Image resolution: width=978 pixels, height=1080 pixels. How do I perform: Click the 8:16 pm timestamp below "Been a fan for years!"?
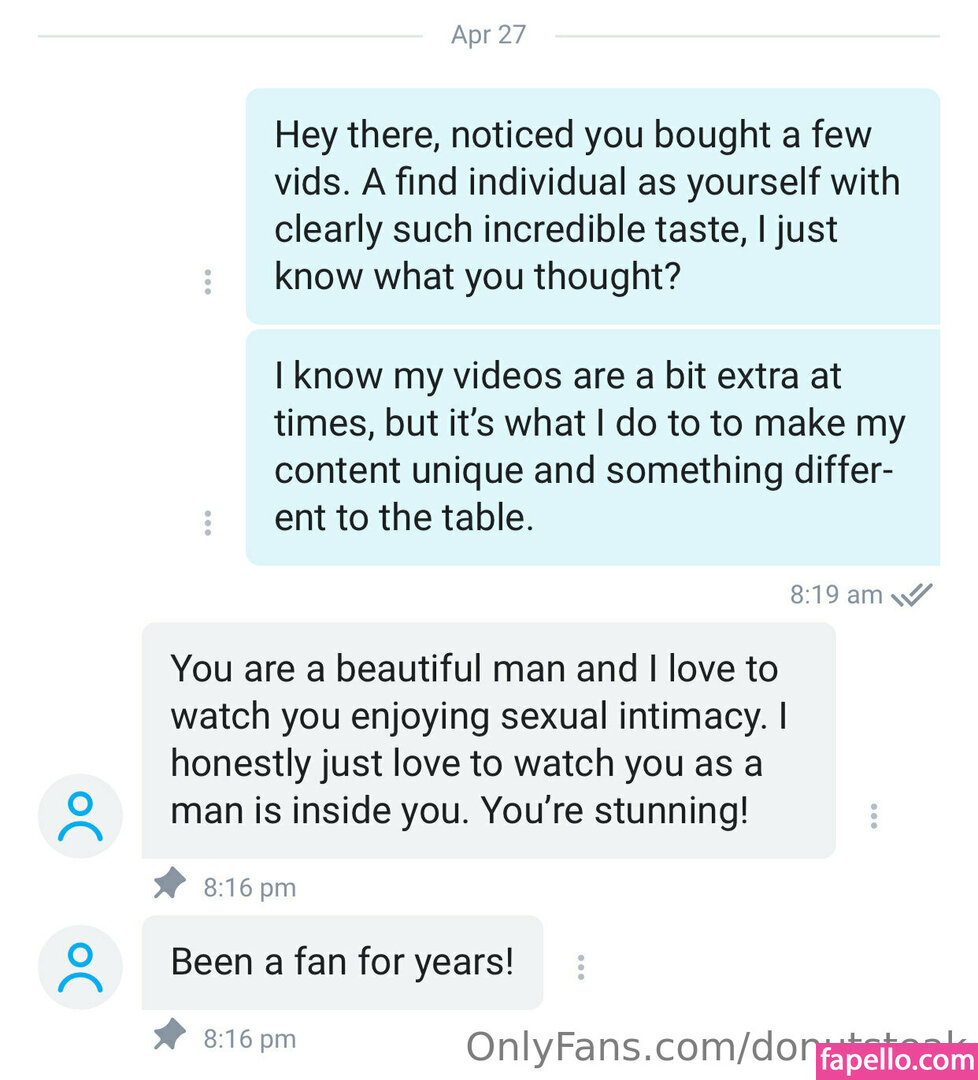[x=250, y=1039]
